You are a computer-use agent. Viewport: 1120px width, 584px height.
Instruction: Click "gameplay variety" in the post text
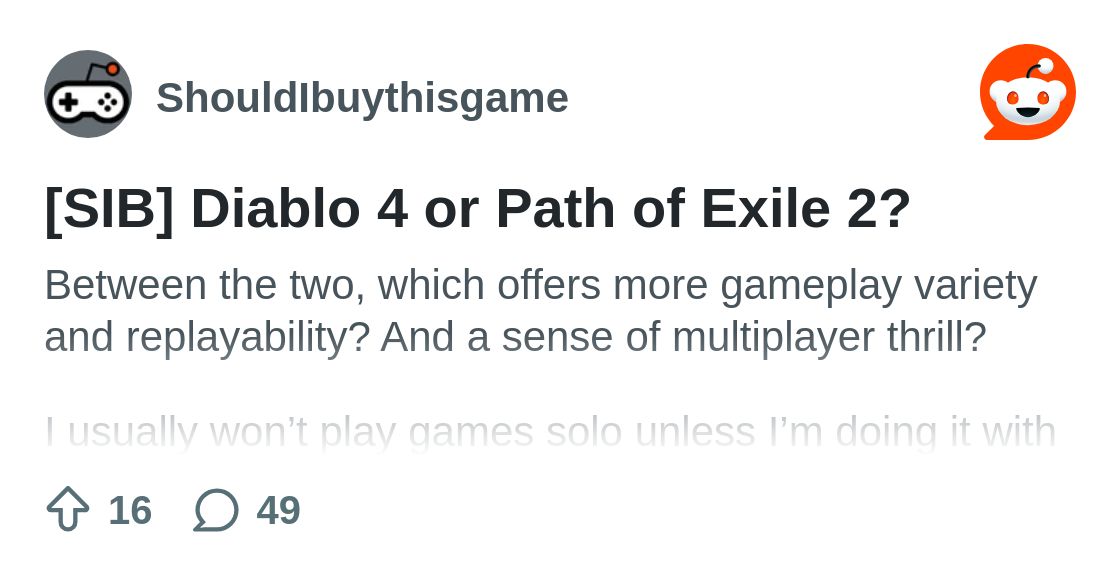[x=879, y=286]
